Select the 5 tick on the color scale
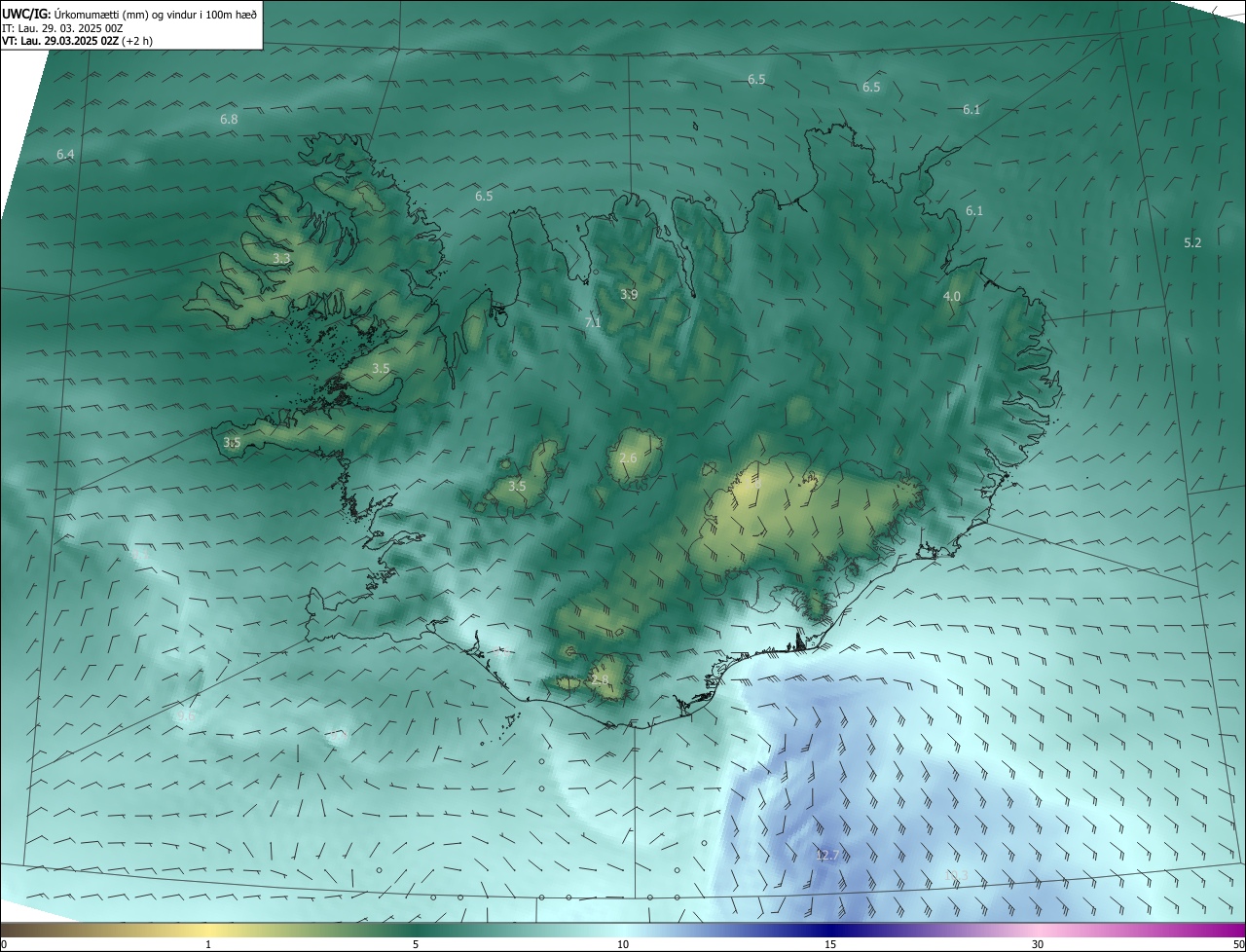Viewport: 1246px width, 952px height. [x=416, y=944]
